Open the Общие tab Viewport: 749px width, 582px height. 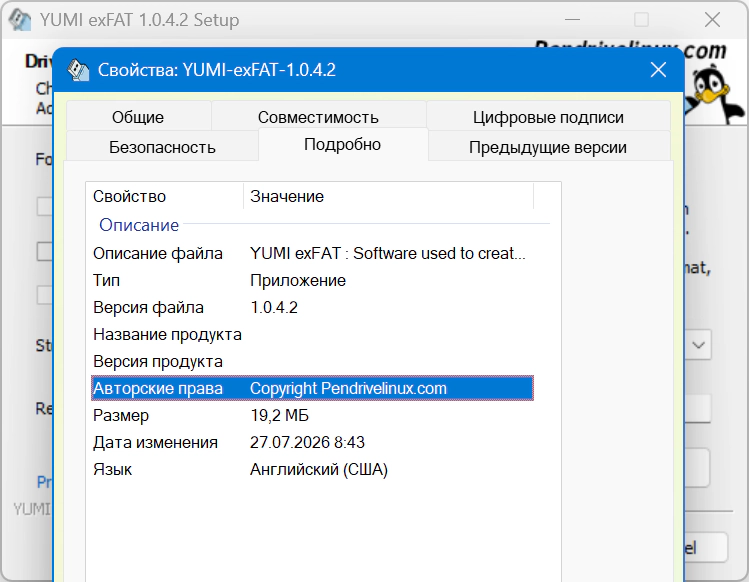point(138,117)
